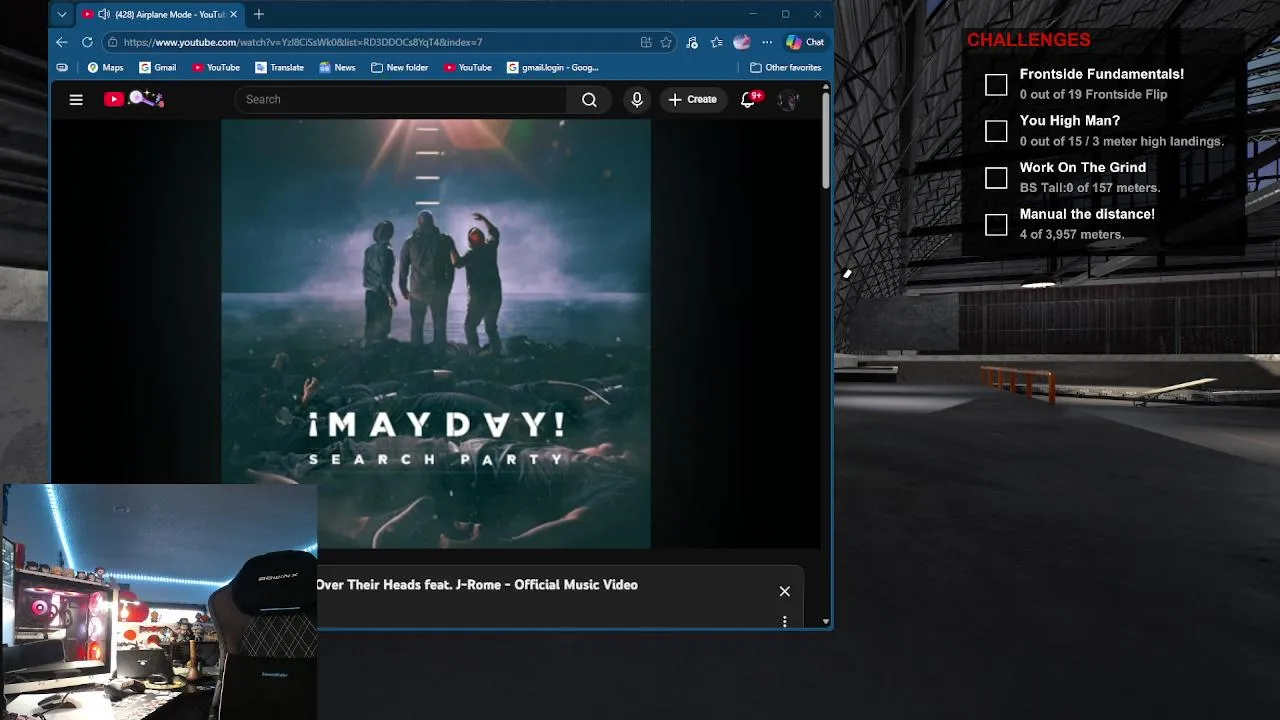The height and width of the screenshot is (720, 1280).
Task: Open the split screen icon in address bar
Action: pos(646,42)
